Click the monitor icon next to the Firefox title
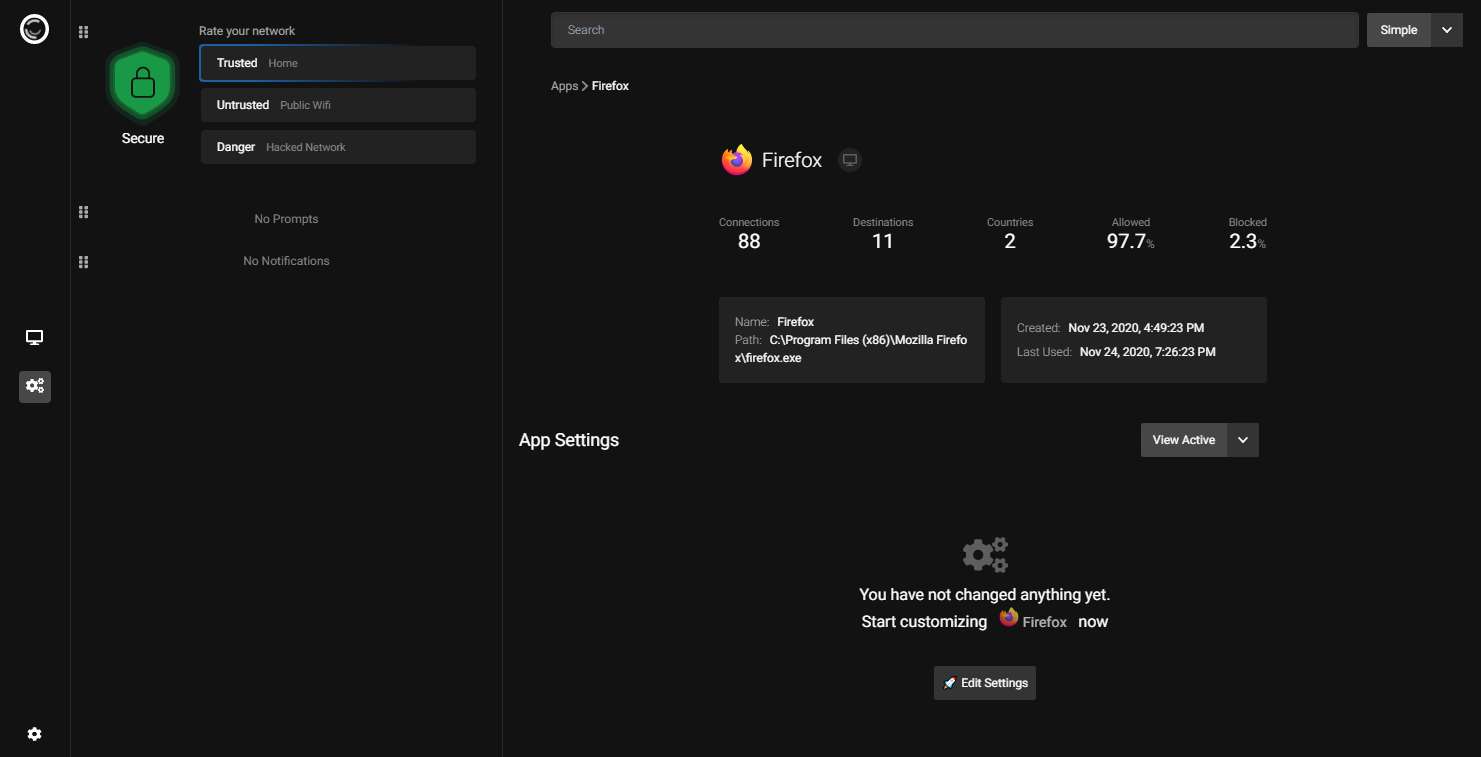The width and height of the screenshot is (1481, 757). tap(850, 160)
